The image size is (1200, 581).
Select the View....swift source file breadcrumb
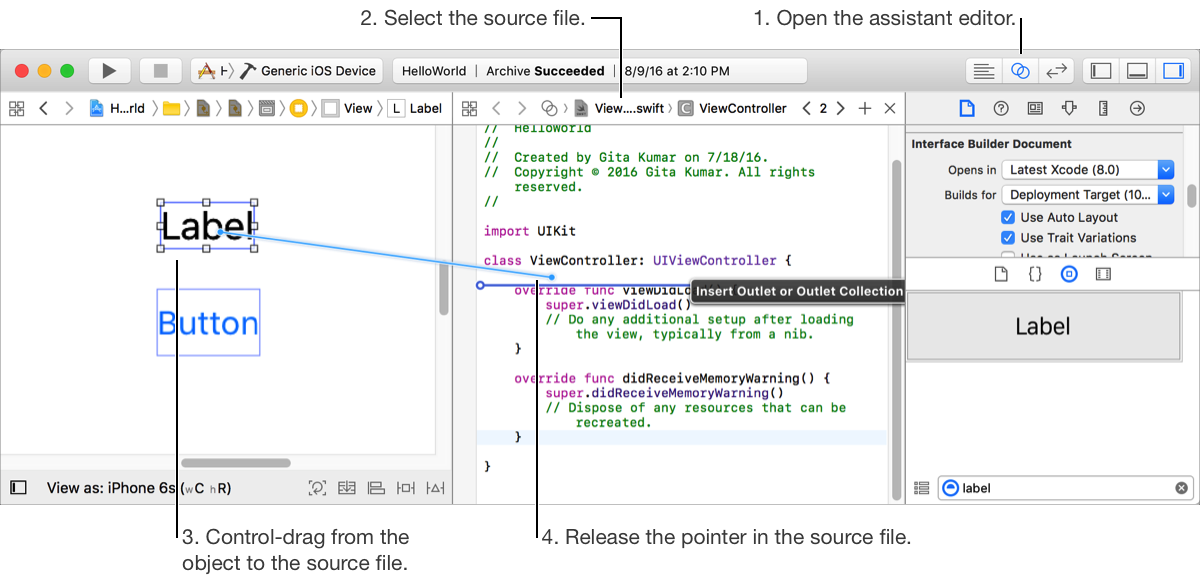coord(619,108)
